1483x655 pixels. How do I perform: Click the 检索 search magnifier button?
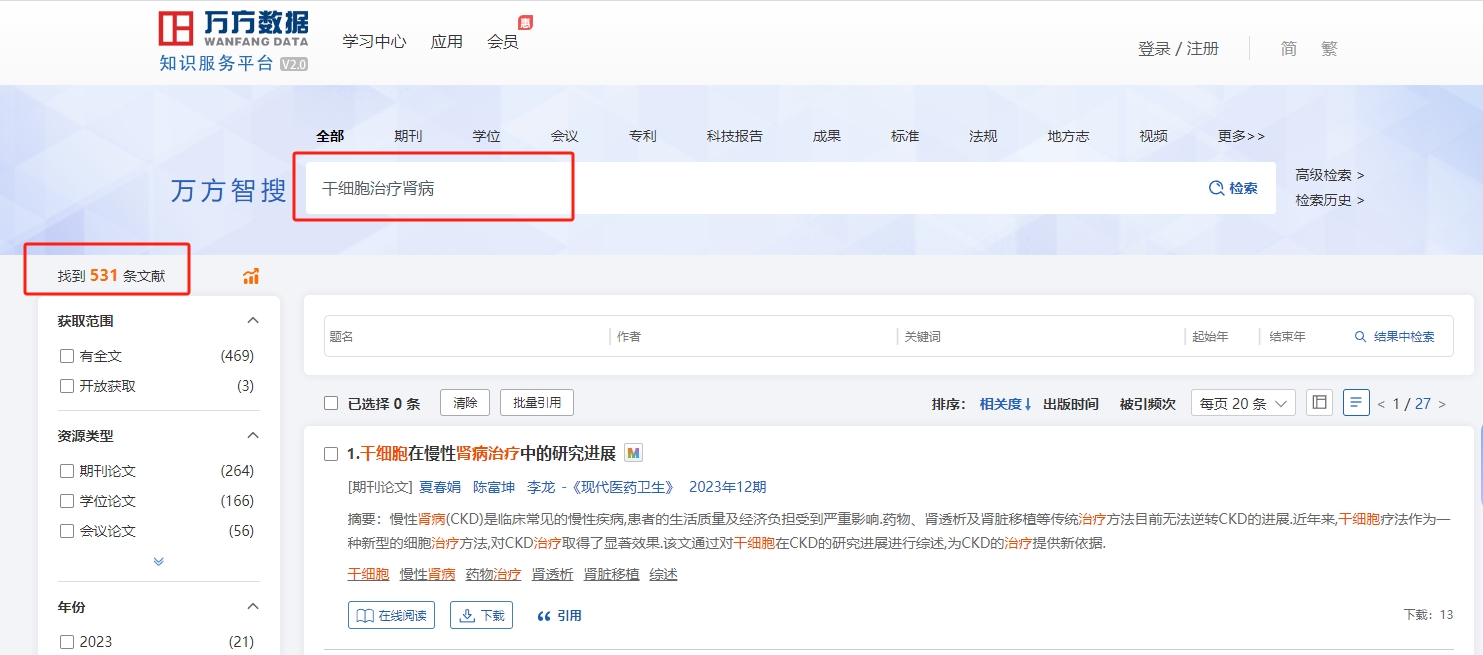1233,188
